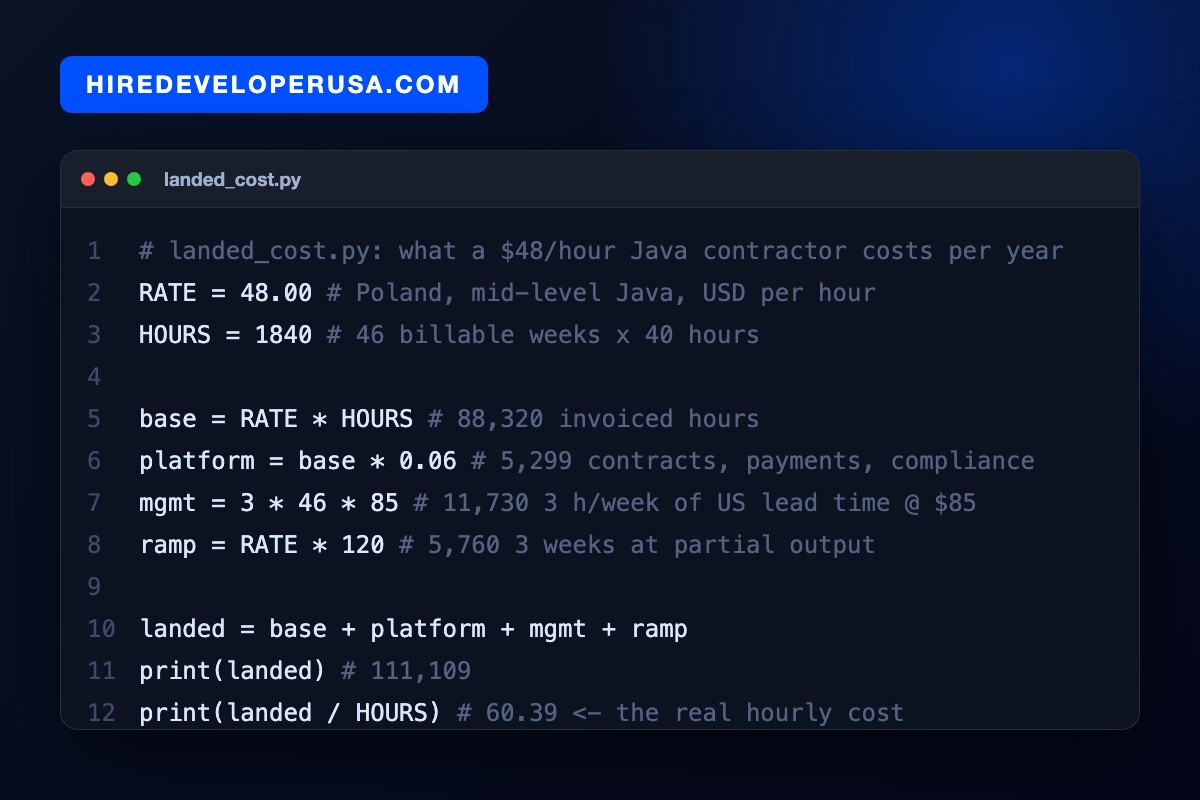Click the 'ramp = RATE * 120' code
Screen dimensions: 1200x800
coord(262,544)
